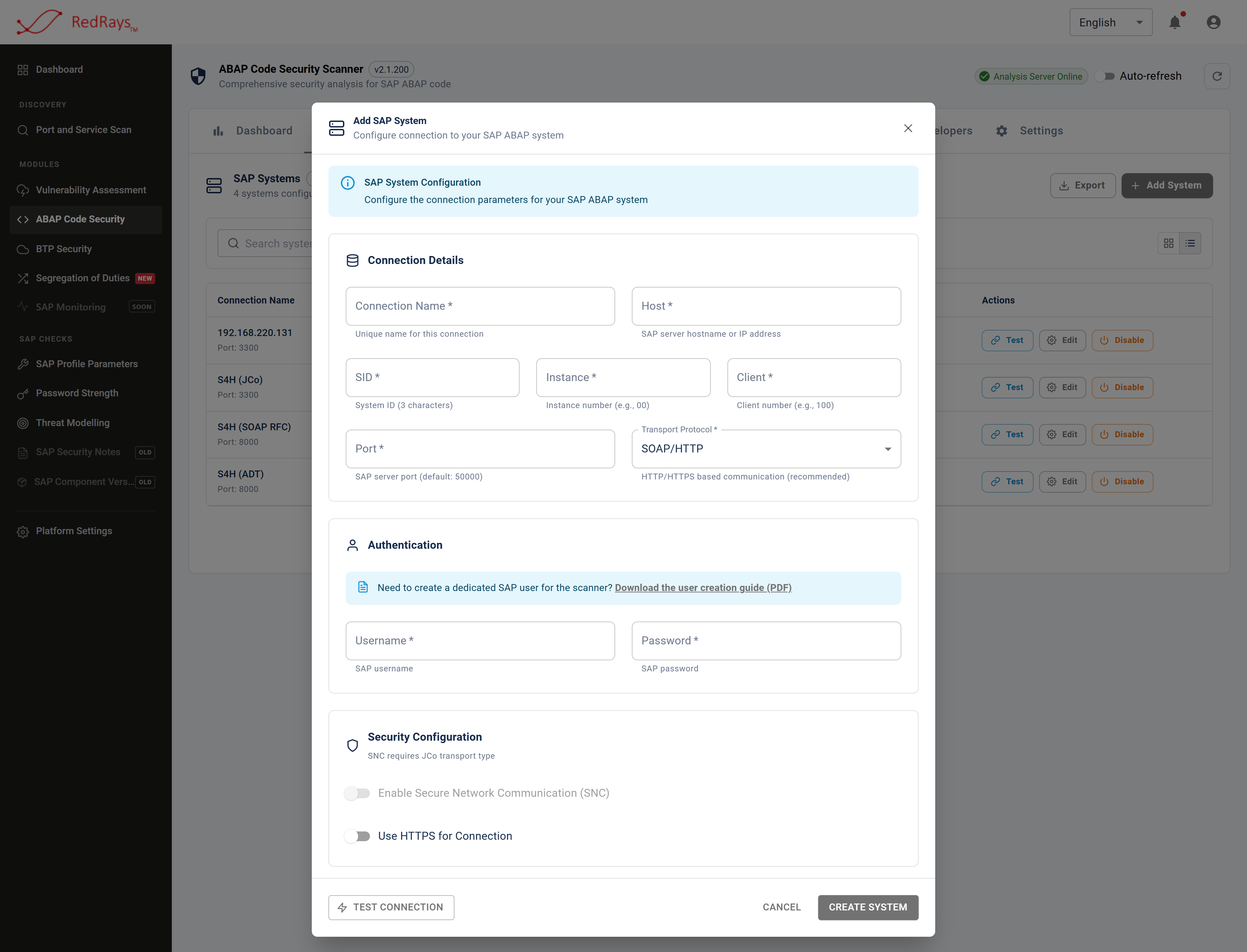Click in the Instance field
Screen dimensions: 1247x952
click(x=623, y=377)
